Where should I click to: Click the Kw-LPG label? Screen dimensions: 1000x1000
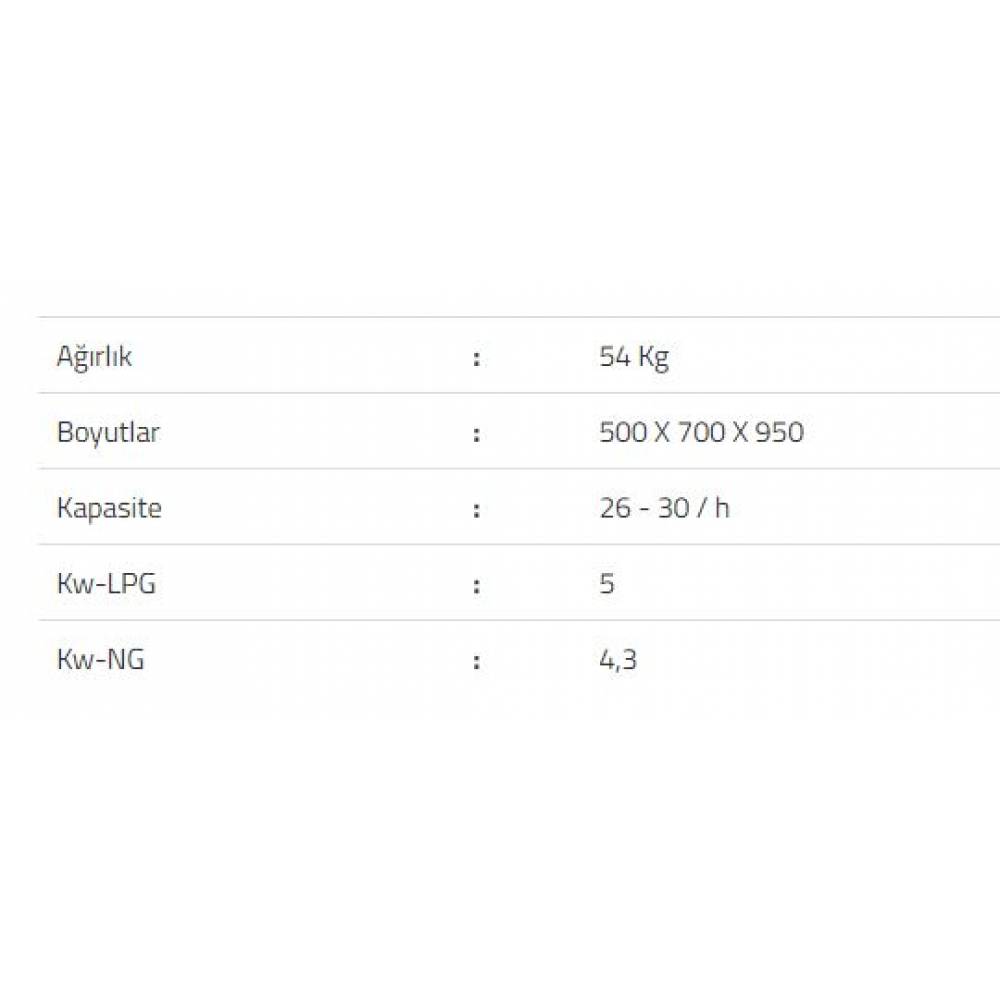tap(106, 584)
